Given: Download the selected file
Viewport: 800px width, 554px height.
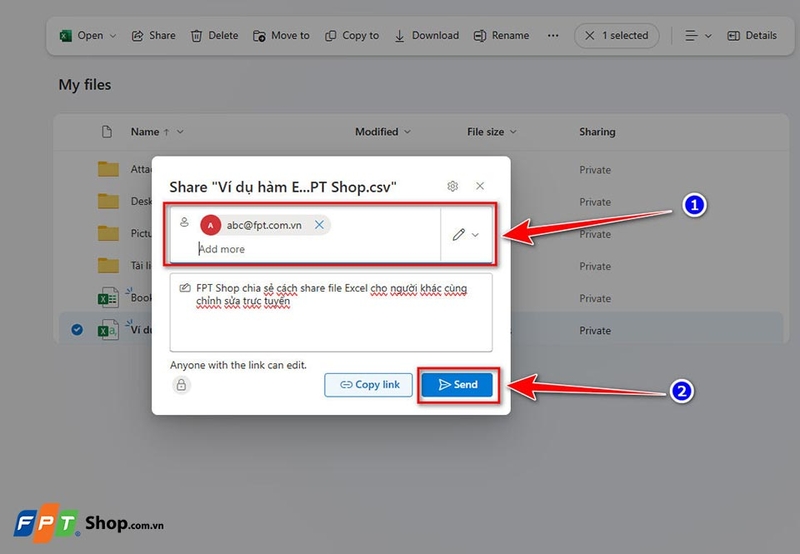Looking at the screenshot, I should pos(427,36).
